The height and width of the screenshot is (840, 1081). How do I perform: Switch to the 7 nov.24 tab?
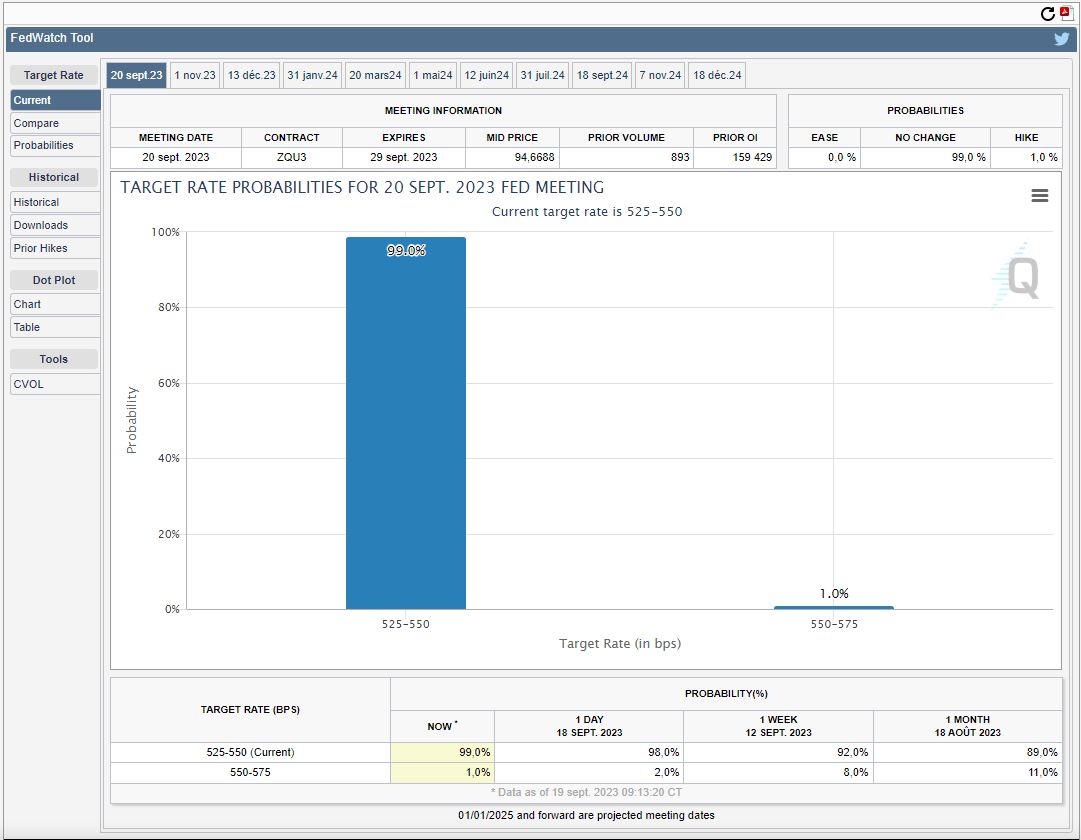[x=660, y=75]
